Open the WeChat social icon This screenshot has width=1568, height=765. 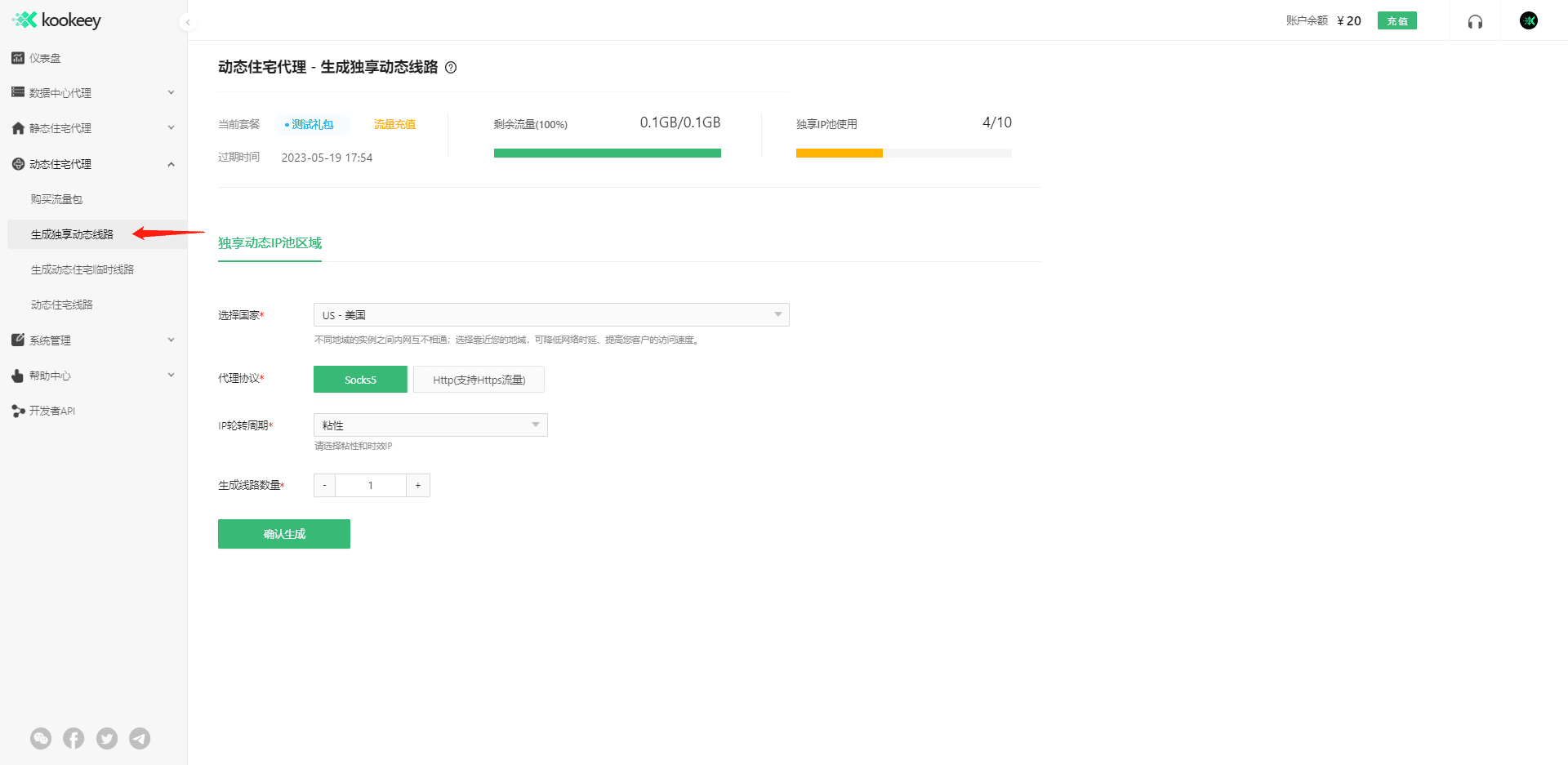point(41,738)
